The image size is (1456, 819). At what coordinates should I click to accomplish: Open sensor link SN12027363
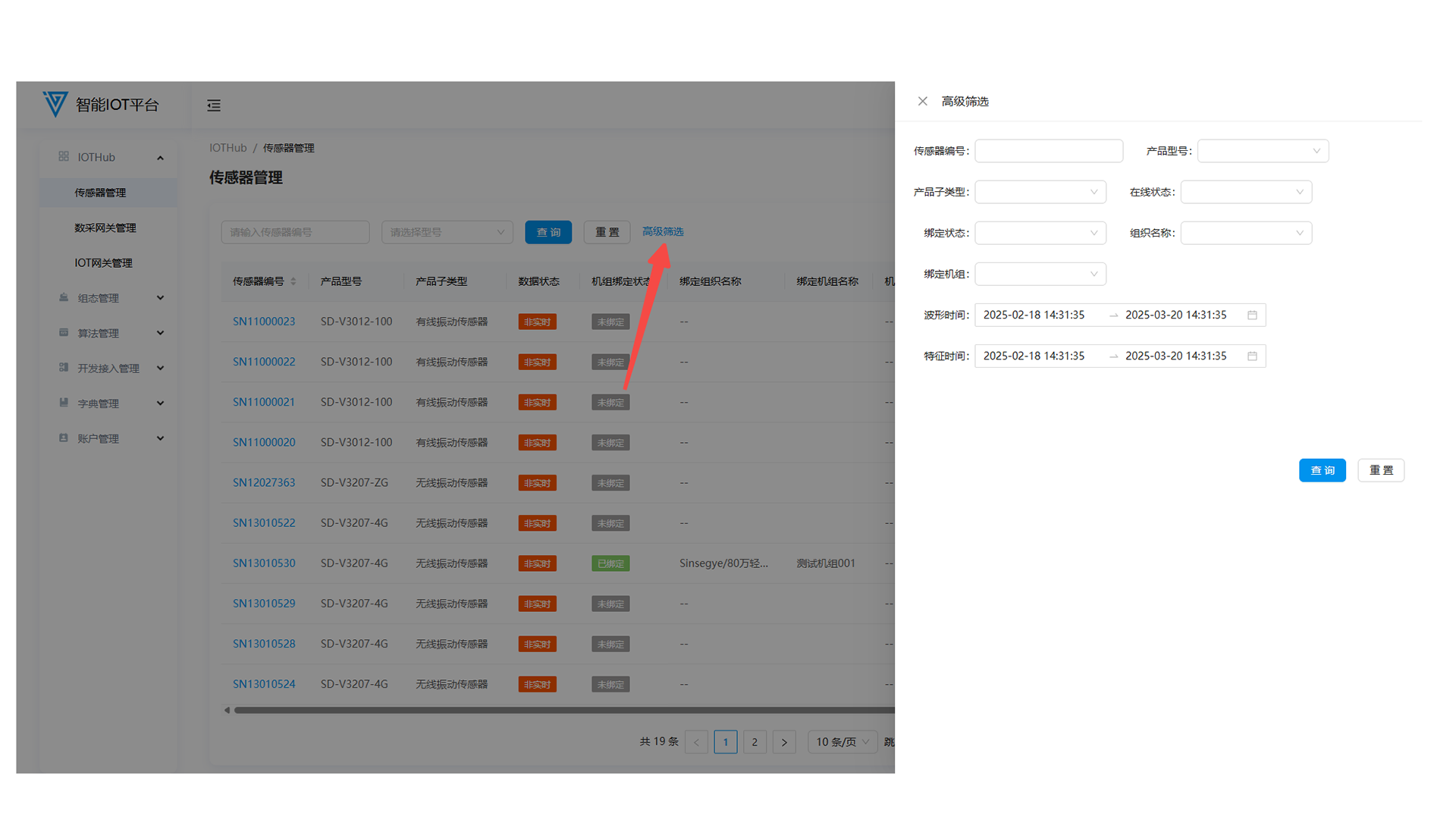pyautogui.click(x=264, y=482)
